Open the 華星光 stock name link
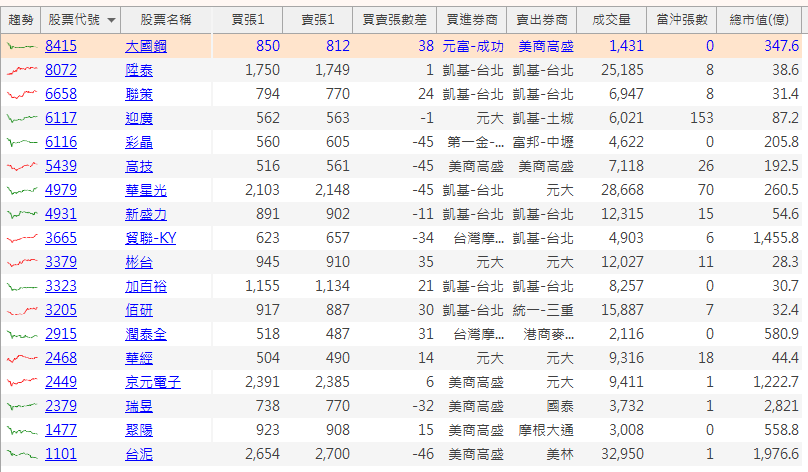The width and height of the screenshot is (808, 472). [146, 191]
